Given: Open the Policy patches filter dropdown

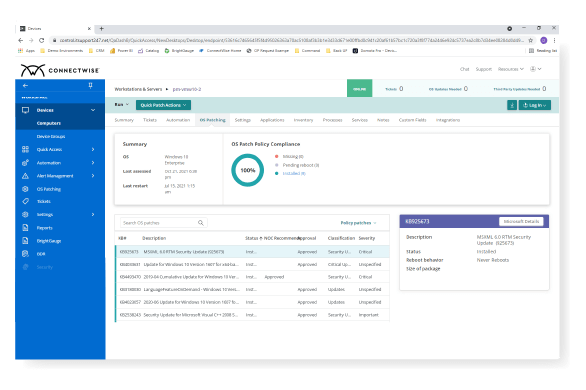Looking at the screenshot, I should pyautogui.click(x=358, y=223).
